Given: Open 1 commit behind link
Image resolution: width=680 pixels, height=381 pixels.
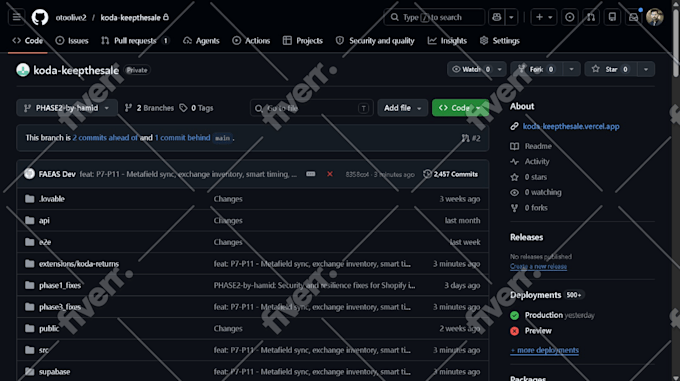Looking at the screenshot, I should click(x=183, y=138).
